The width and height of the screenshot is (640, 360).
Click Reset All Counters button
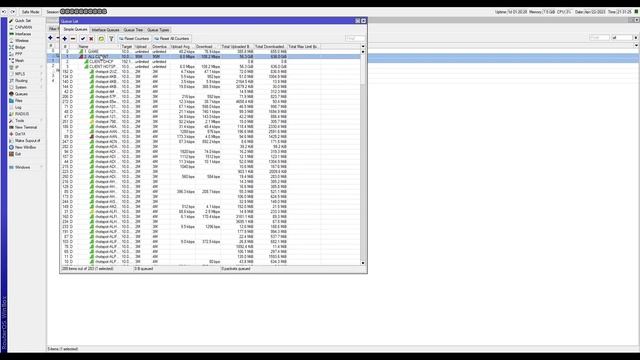pyautogui.click(x=172, y=39)
